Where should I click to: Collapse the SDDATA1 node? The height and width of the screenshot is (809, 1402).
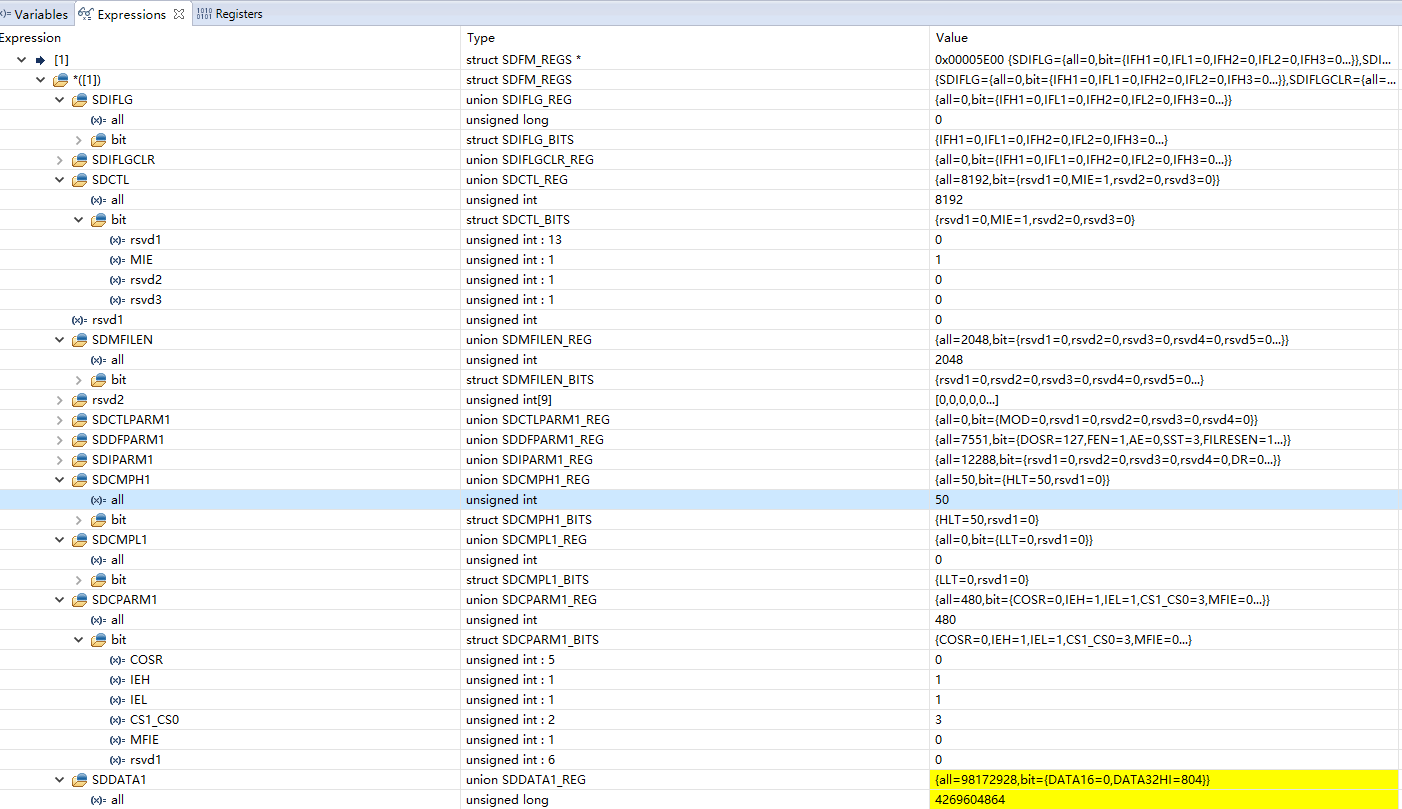(x=60, y=780)
